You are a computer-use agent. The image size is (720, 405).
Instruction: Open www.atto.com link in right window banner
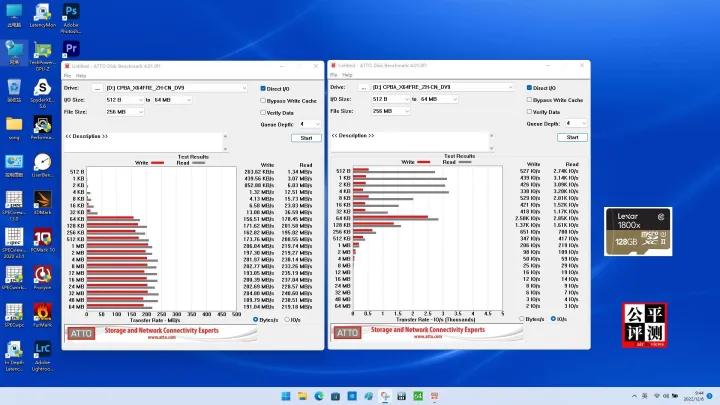tap(428, 336)
